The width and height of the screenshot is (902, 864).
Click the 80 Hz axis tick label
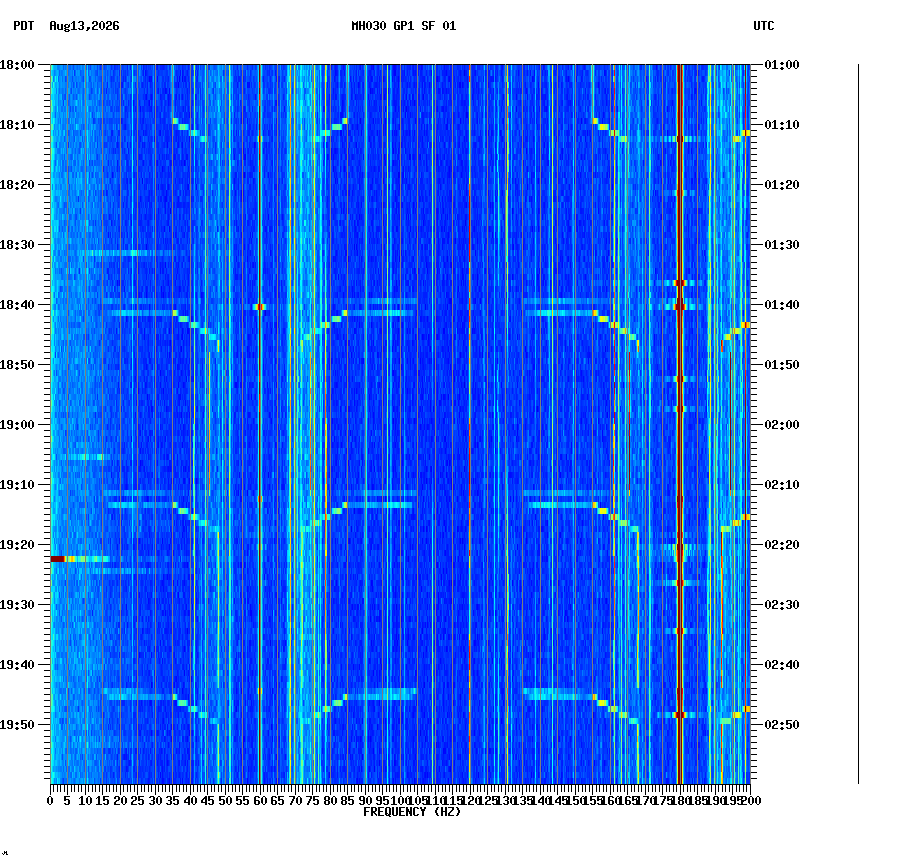pyautogui.click(x=330, y=801)
